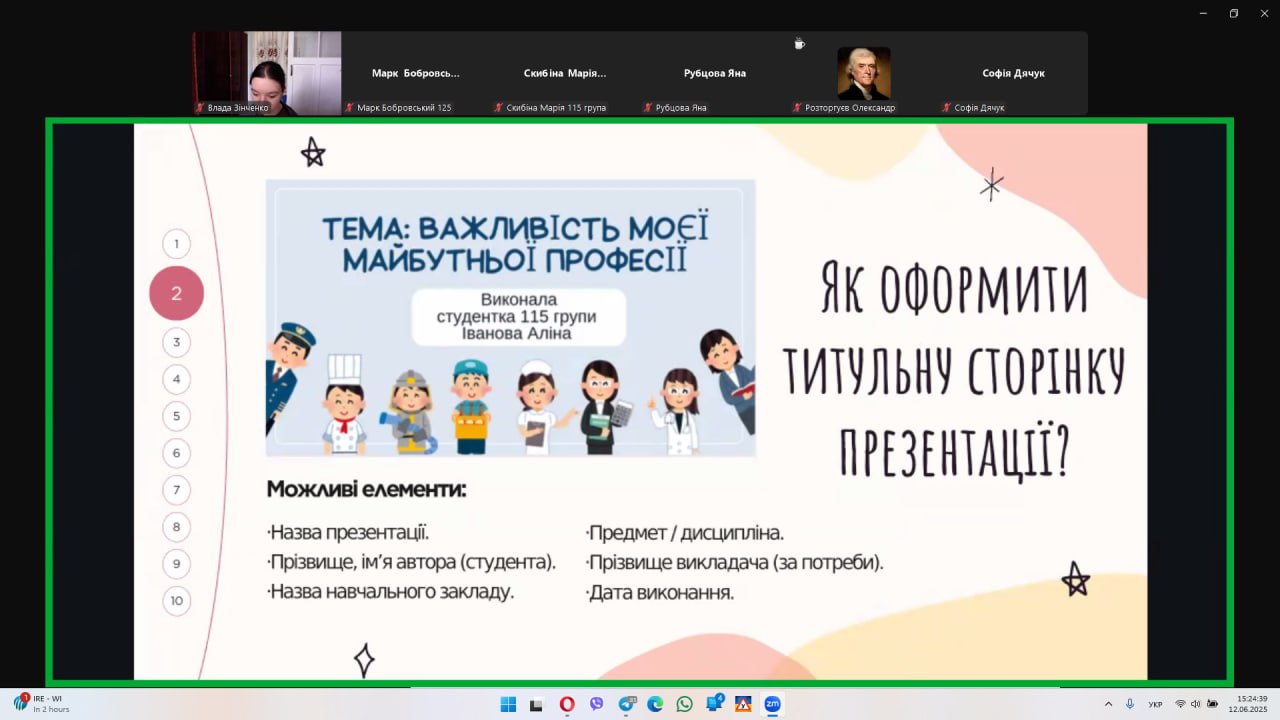Click muted mic icon of Влада Зінченко

[x=200, y=107]
